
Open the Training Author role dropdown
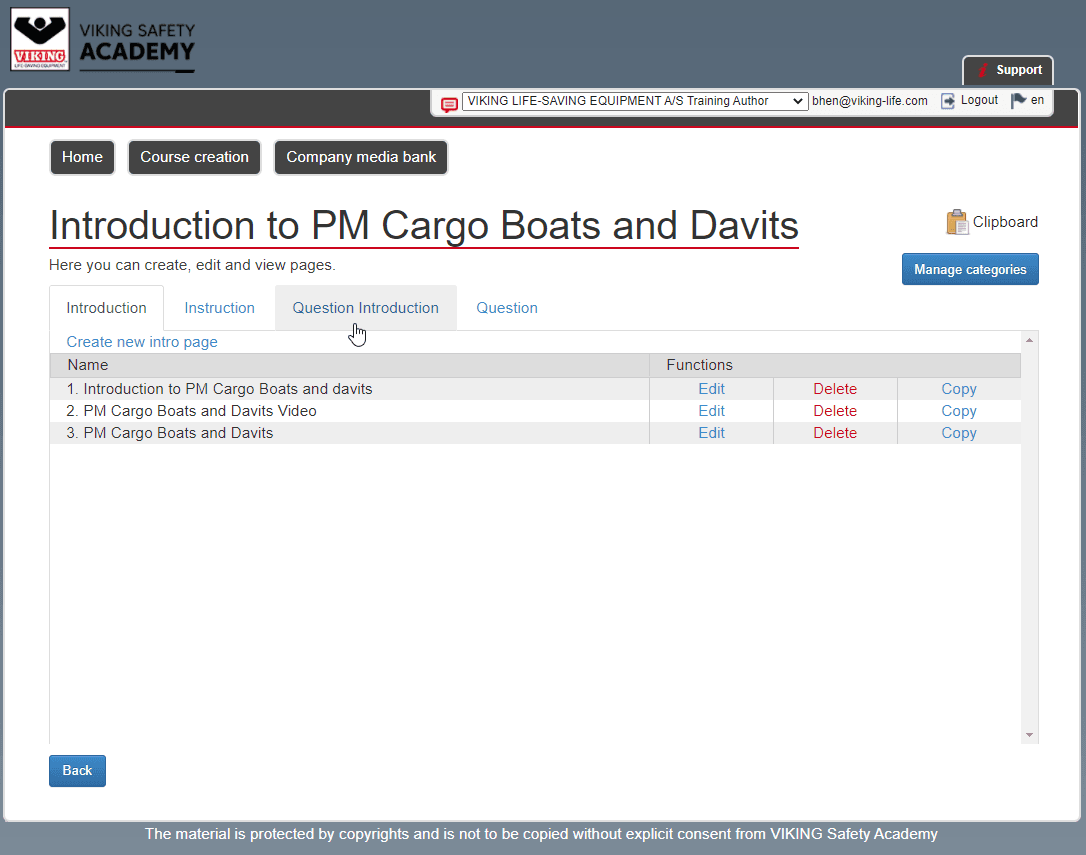pos(634,101)
